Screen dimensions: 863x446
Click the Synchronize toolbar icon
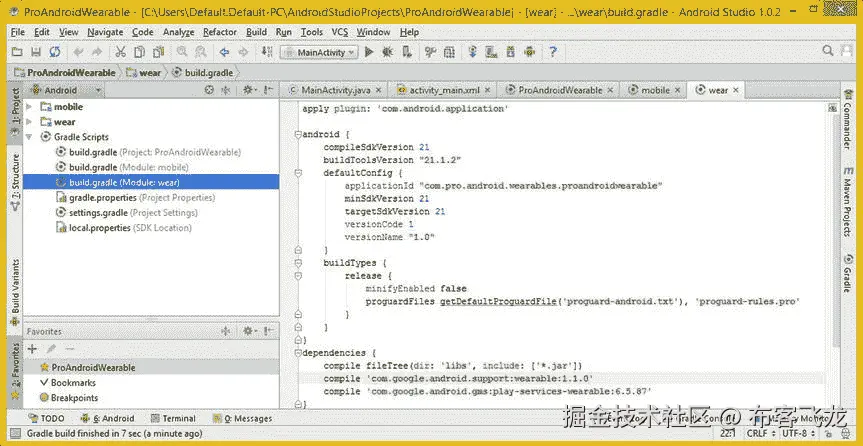(x=54, y=52)
